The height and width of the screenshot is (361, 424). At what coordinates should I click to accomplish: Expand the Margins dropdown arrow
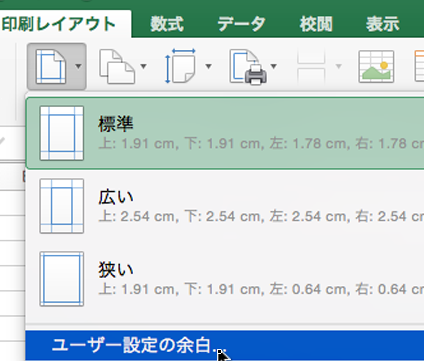point(78,66)
